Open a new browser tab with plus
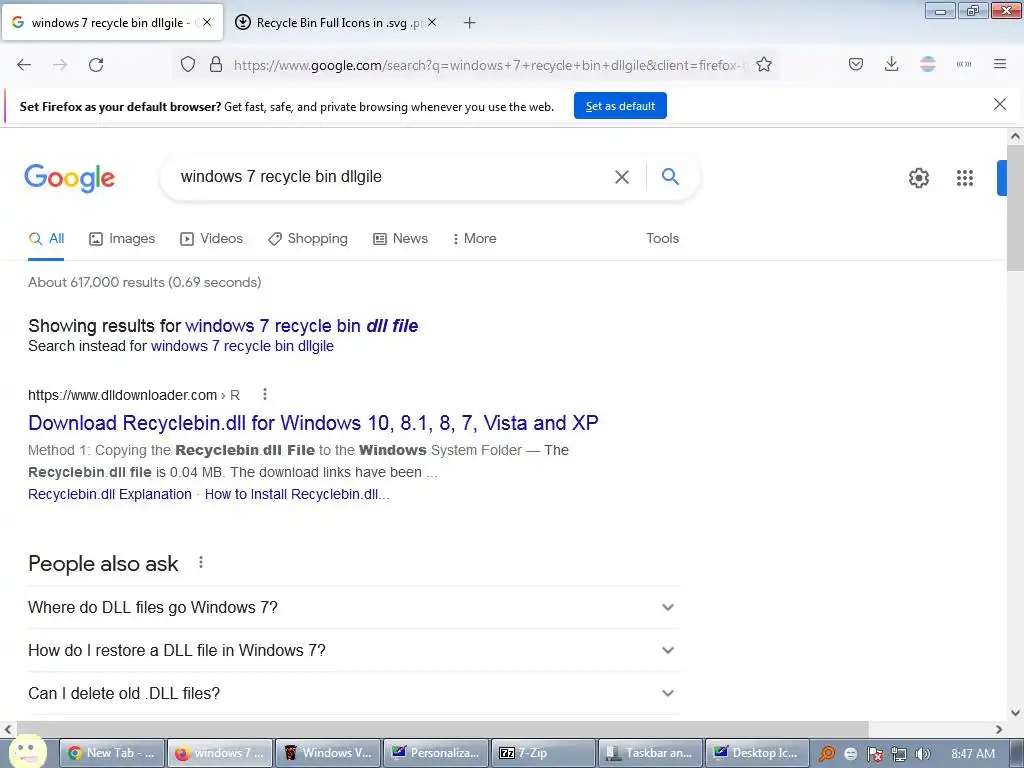This screenshot has height=768, width=1024. tap(470, 23)
